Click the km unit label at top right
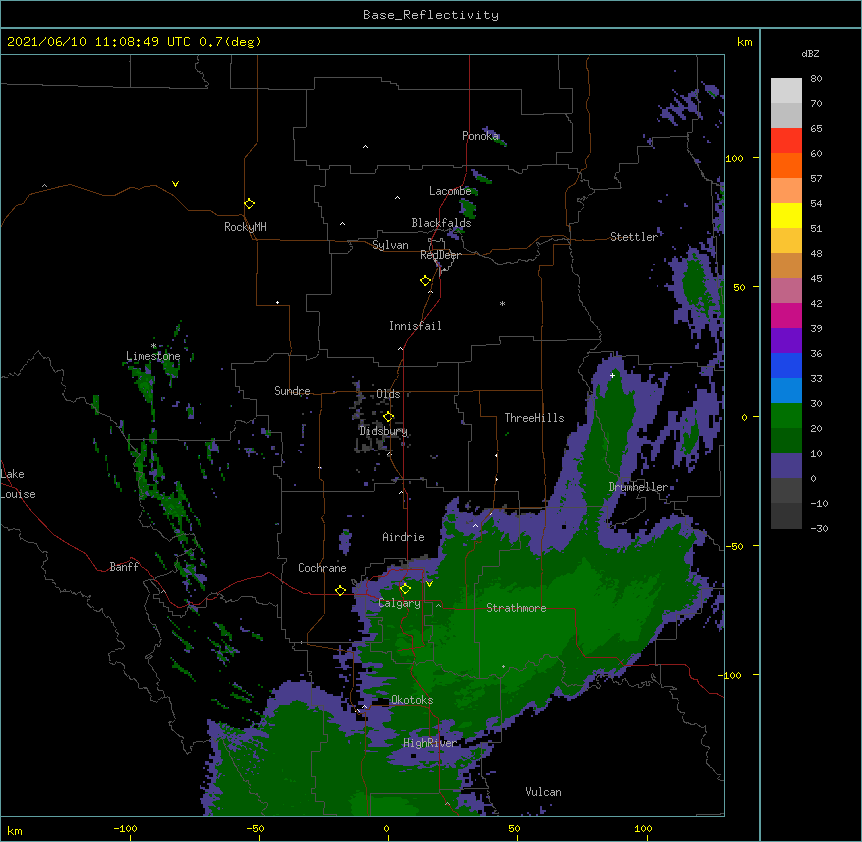The height and width of the screenshot is (842, 862). point(744,42)
